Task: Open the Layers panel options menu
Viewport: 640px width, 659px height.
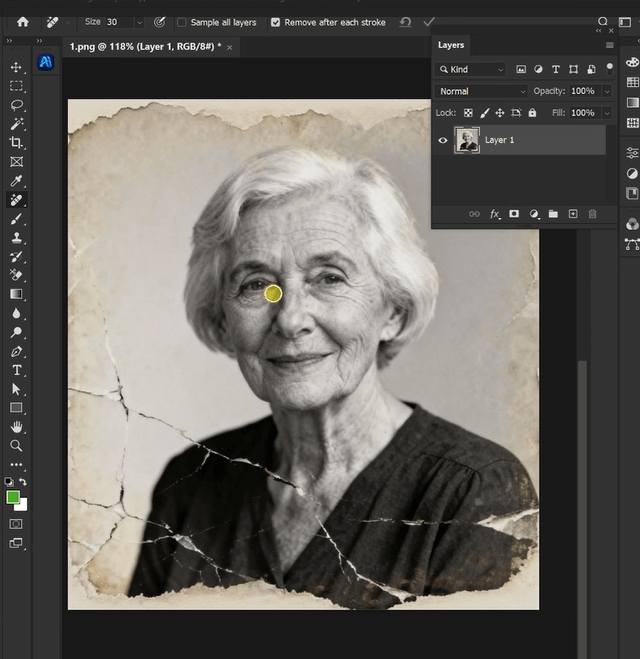Action: 609,45
